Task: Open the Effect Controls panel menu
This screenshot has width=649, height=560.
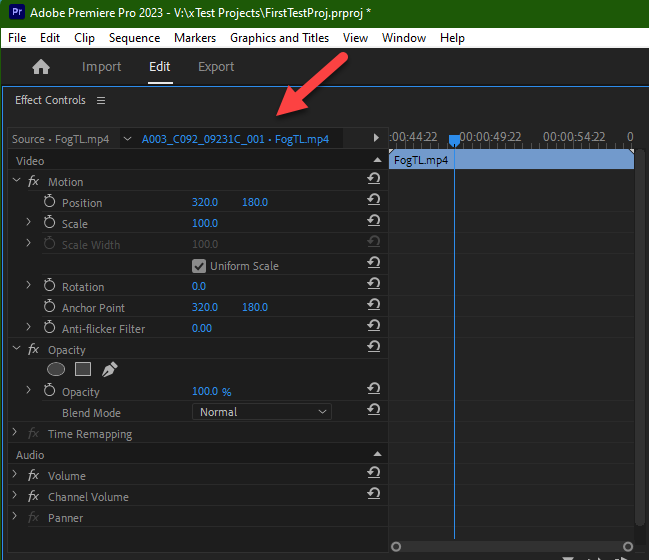Action: [x=101, y=101]
